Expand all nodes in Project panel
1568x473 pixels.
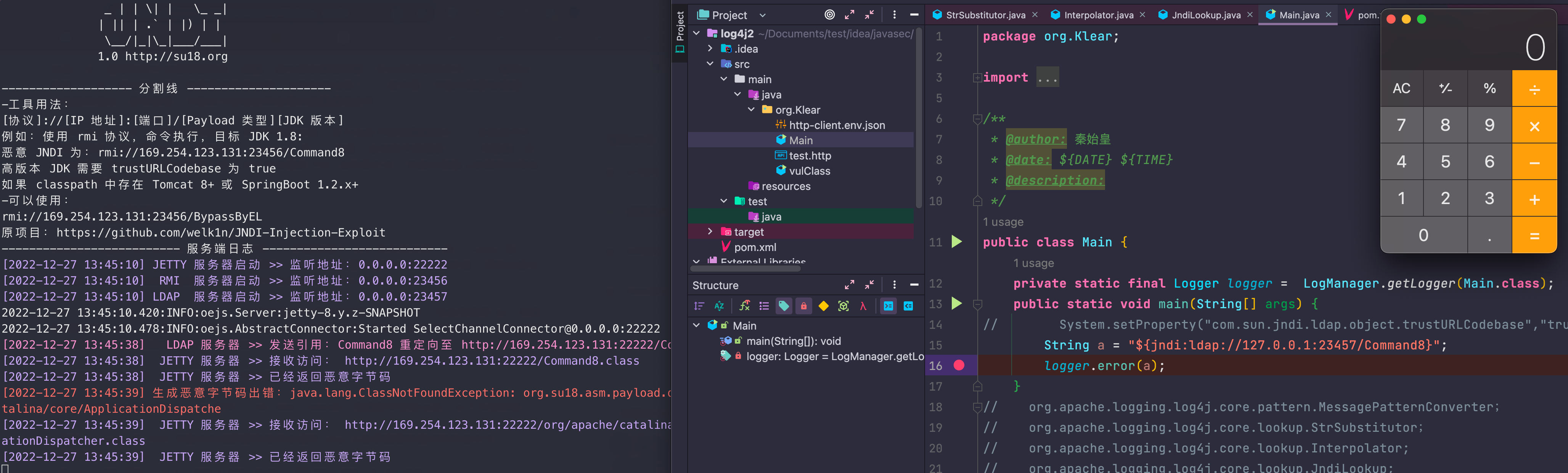pyautogui.click(x=849, y=14)
